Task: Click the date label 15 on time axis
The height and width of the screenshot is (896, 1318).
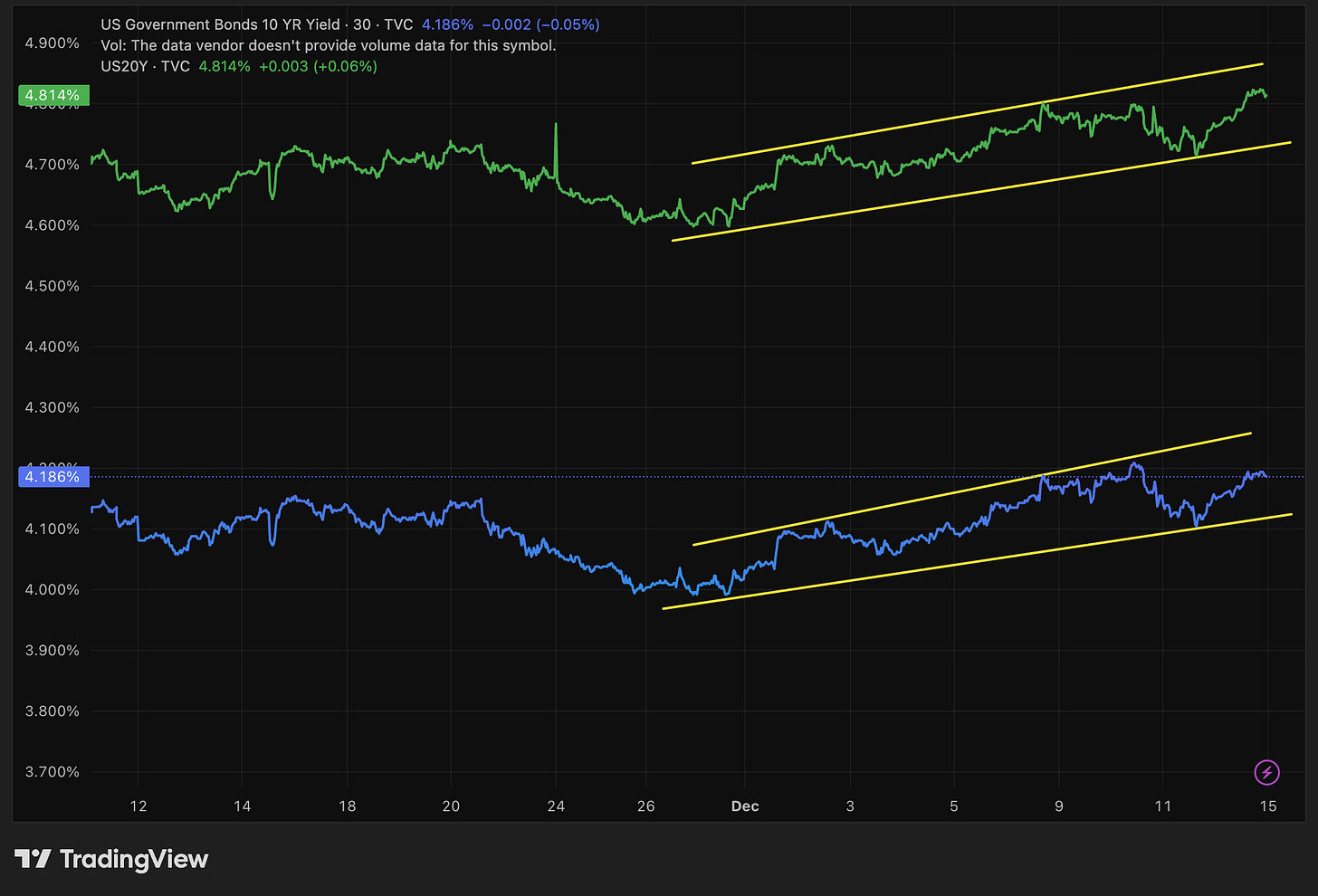Action: (x=1268, y=805)
